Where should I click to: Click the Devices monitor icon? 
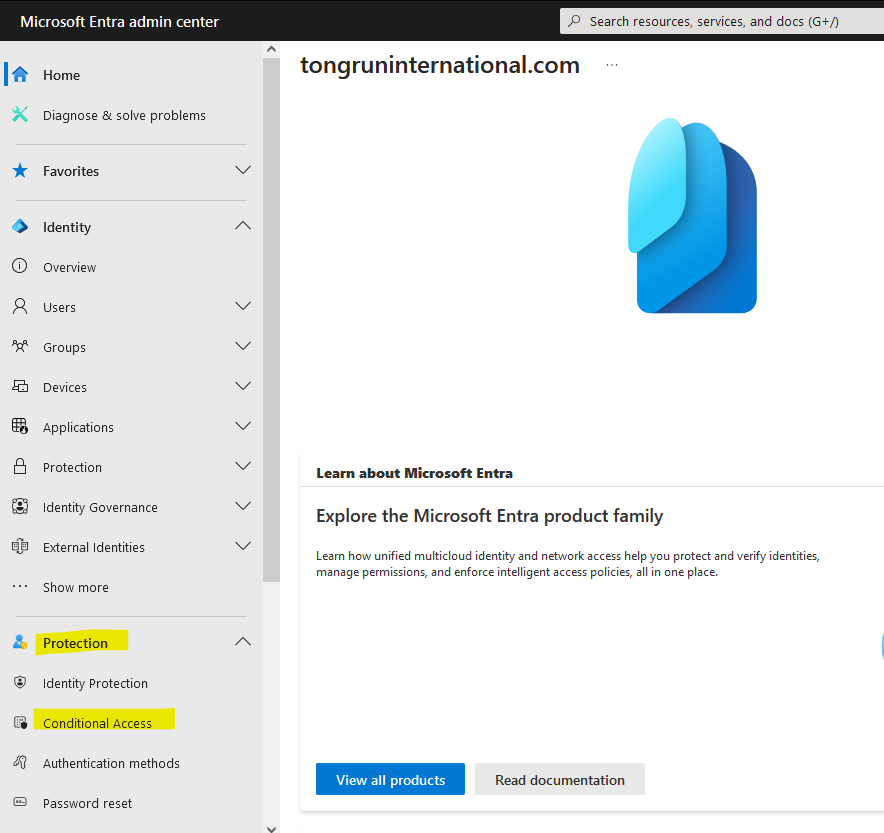[x=20, y=386]
